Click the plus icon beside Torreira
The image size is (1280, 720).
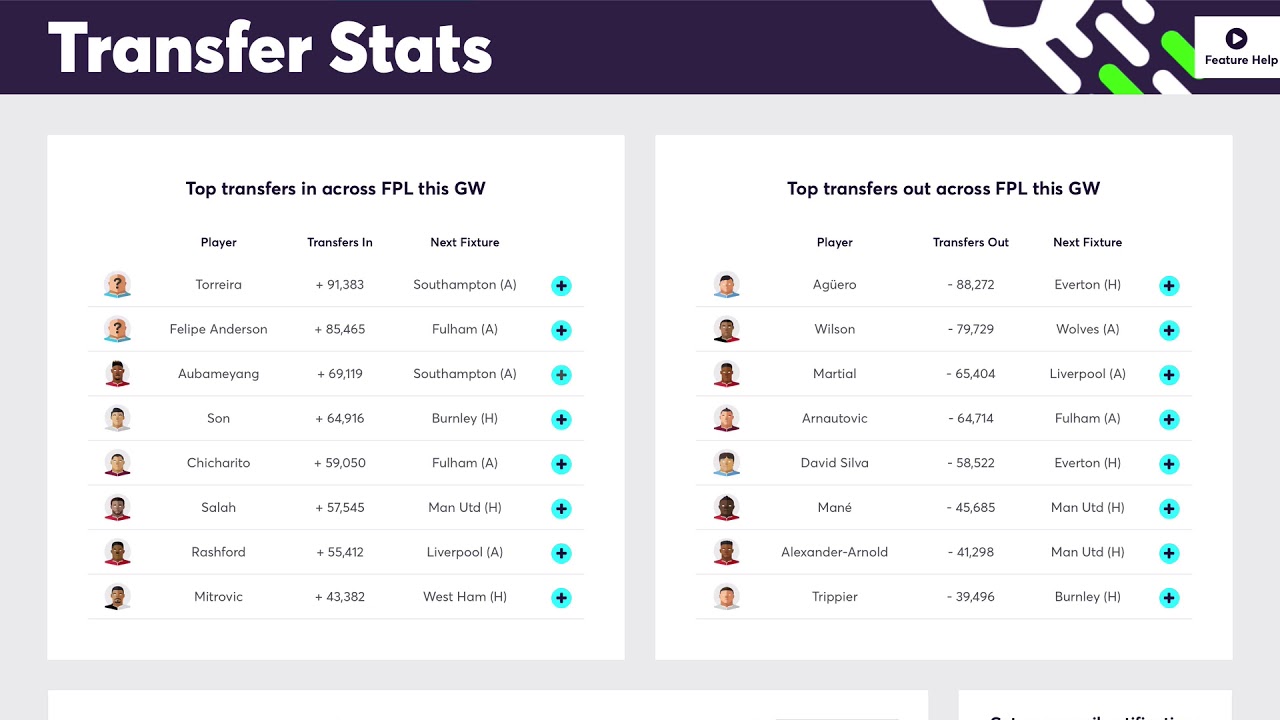coord(561,286)
